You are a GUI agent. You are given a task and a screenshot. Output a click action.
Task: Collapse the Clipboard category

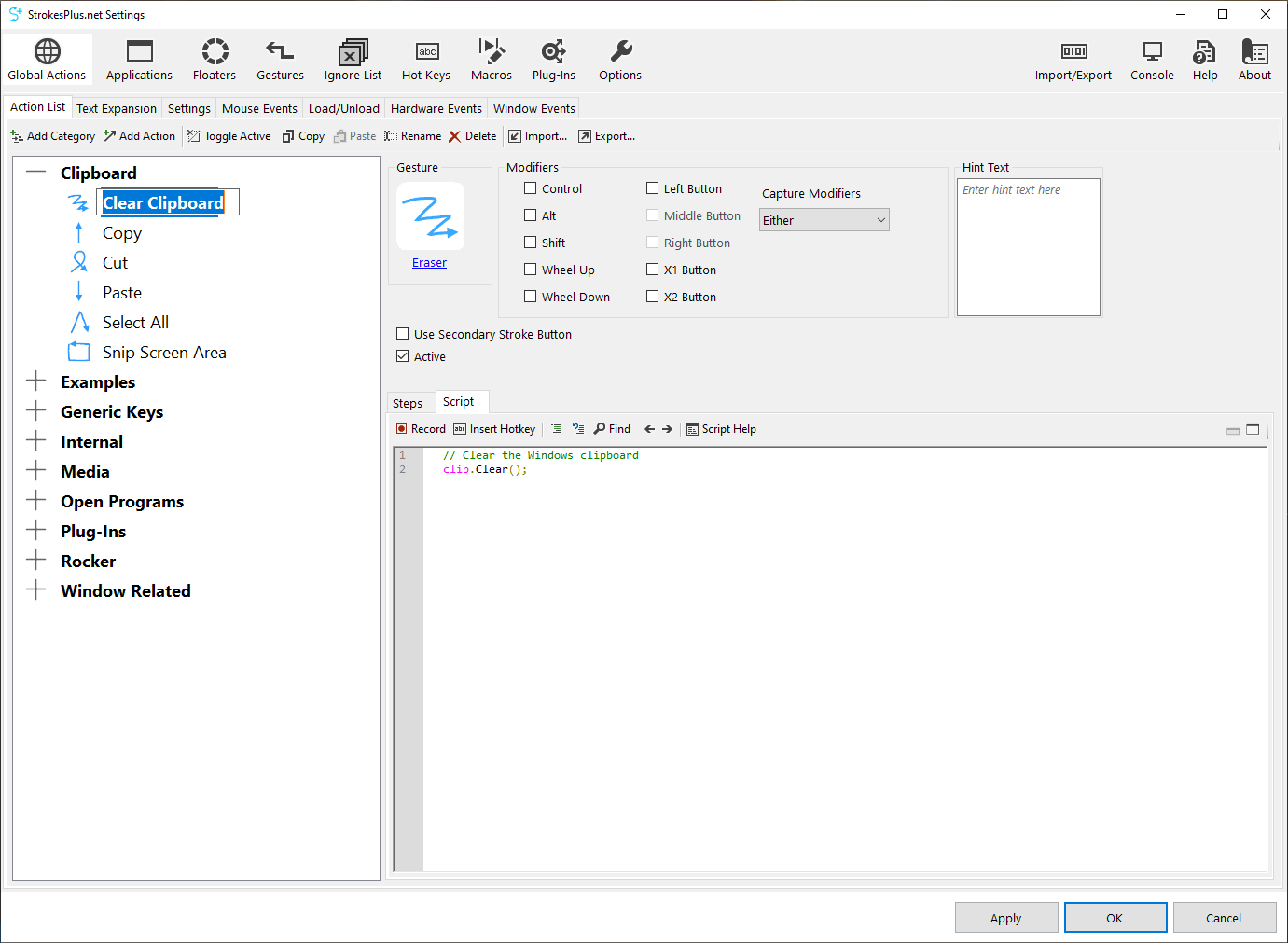pyautogui.click(x=35, y=172)
